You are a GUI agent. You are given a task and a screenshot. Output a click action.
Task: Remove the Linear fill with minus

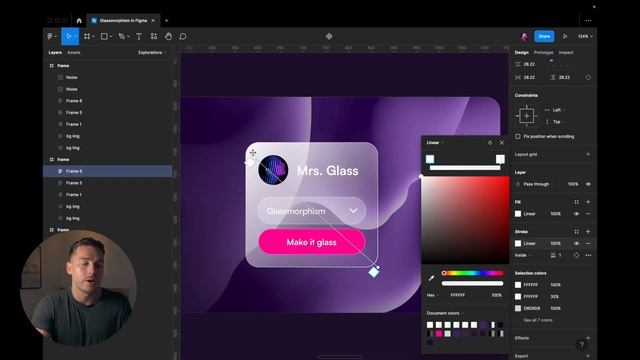tap(588, 213)
